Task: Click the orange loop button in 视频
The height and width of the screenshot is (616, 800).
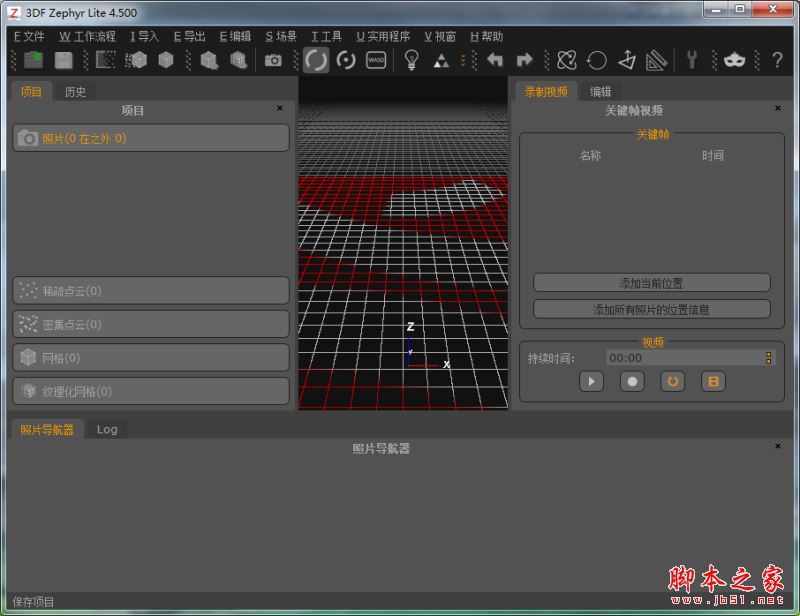Action: point(672,381)
